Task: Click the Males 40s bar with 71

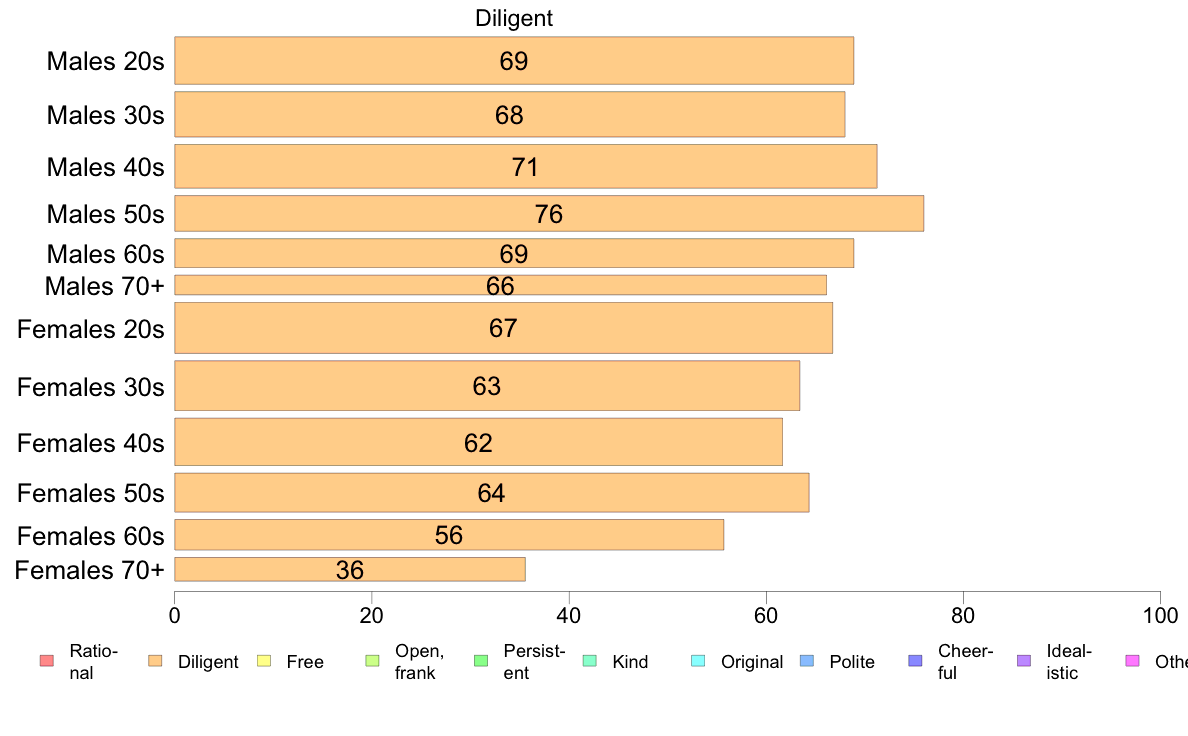Action: 526,167
